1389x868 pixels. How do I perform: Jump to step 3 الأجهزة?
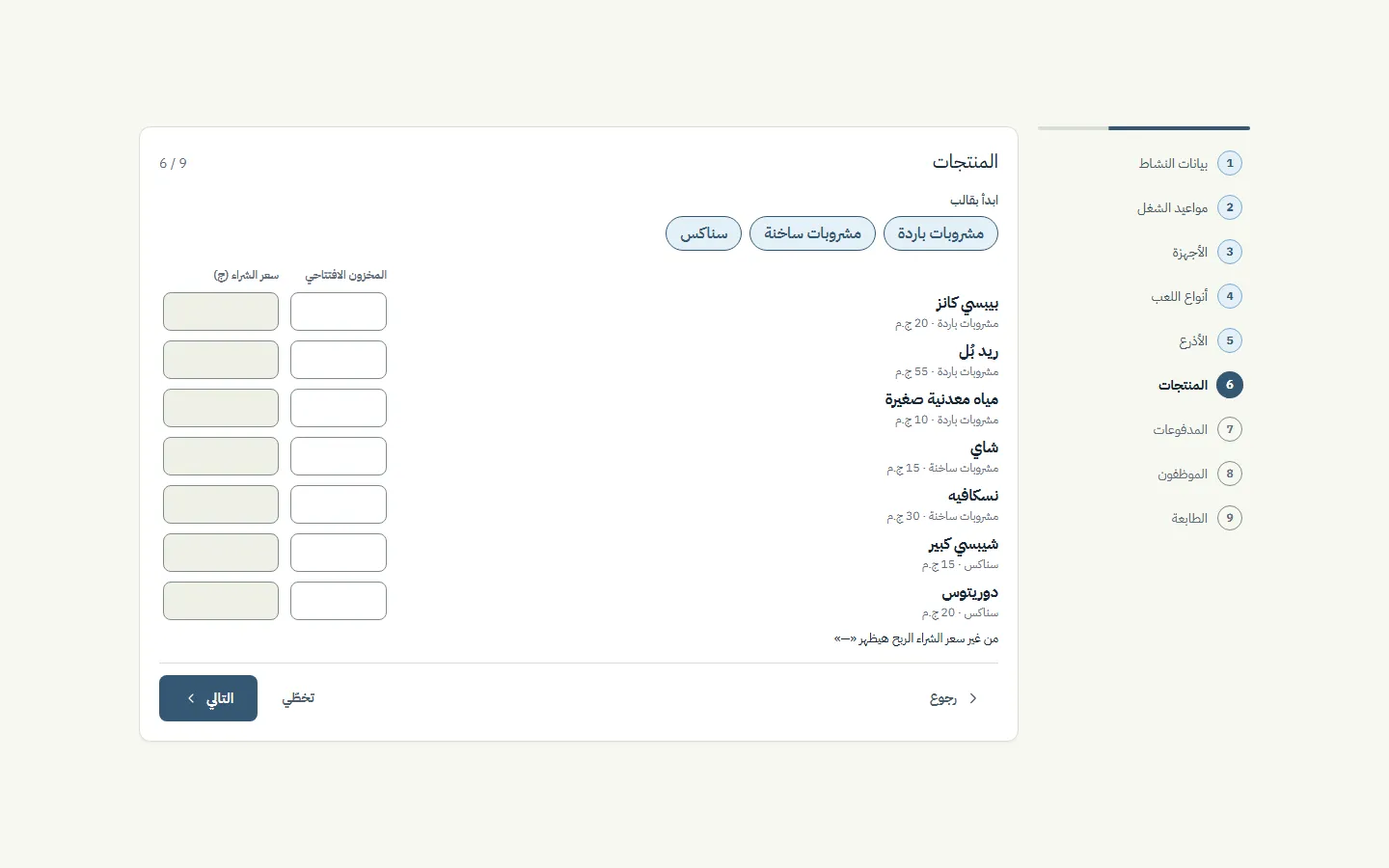[1207, 252]
